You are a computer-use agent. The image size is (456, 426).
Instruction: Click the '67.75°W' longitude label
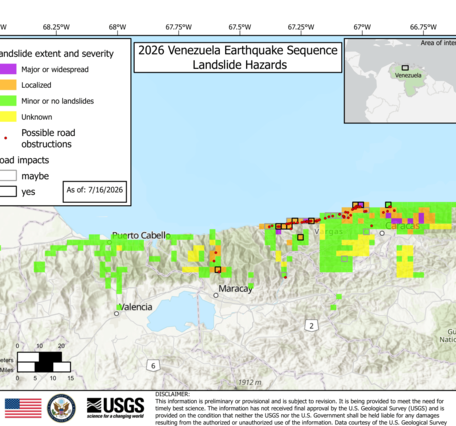coord(179,27)
